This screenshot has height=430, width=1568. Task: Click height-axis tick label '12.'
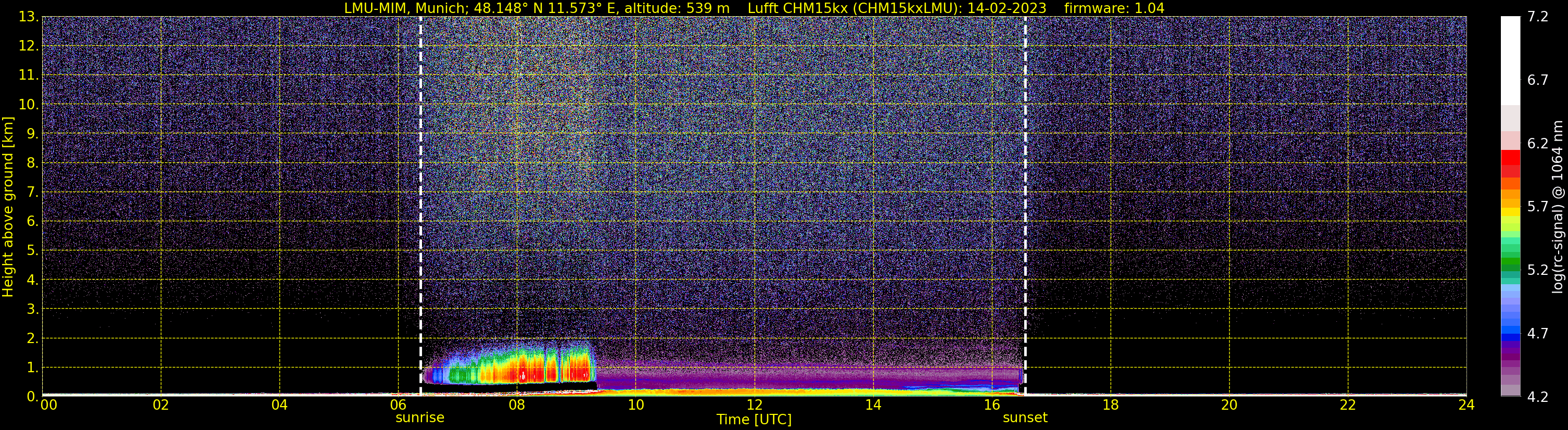pos(29,46)
